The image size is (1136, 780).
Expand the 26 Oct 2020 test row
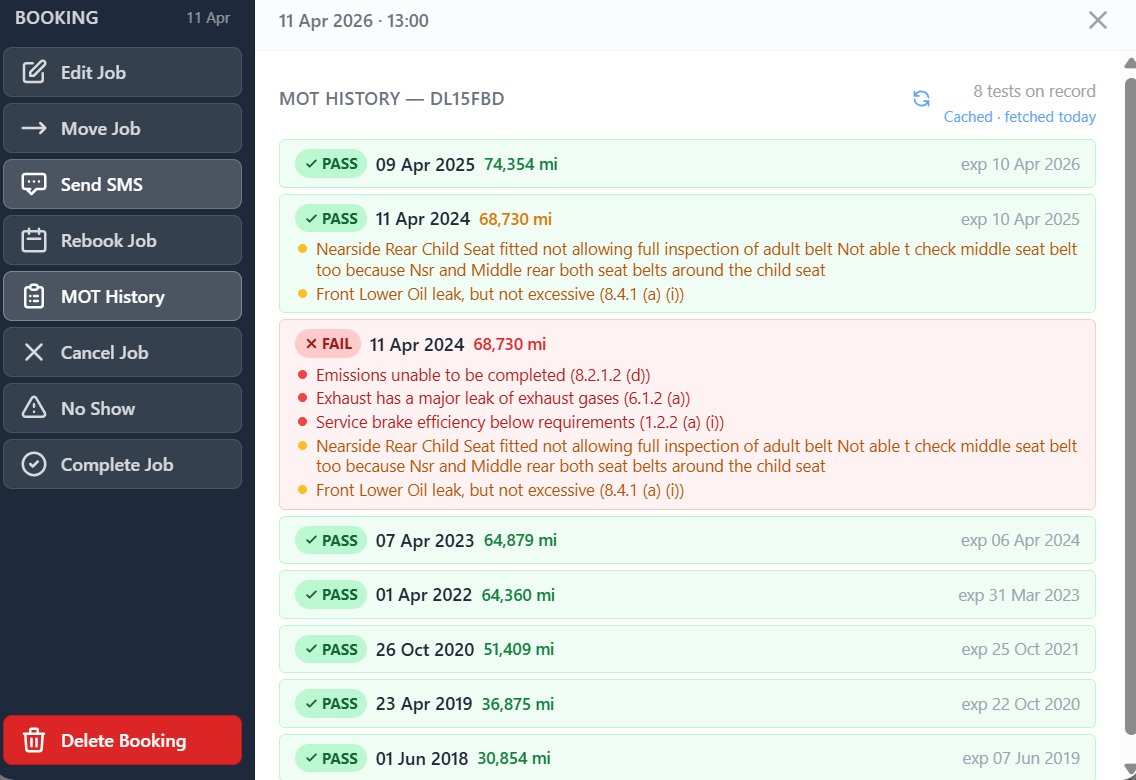coord(686,649)
